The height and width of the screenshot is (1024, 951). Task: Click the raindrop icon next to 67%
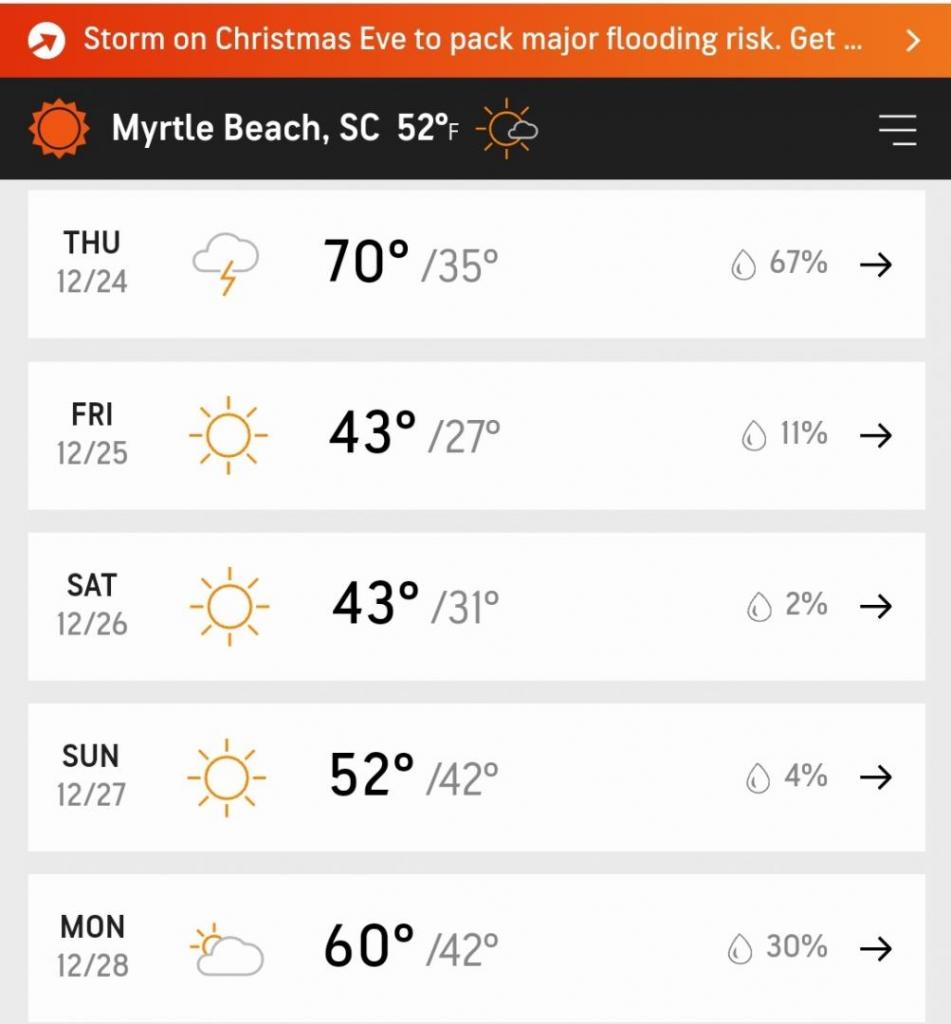tap(743, 265)
